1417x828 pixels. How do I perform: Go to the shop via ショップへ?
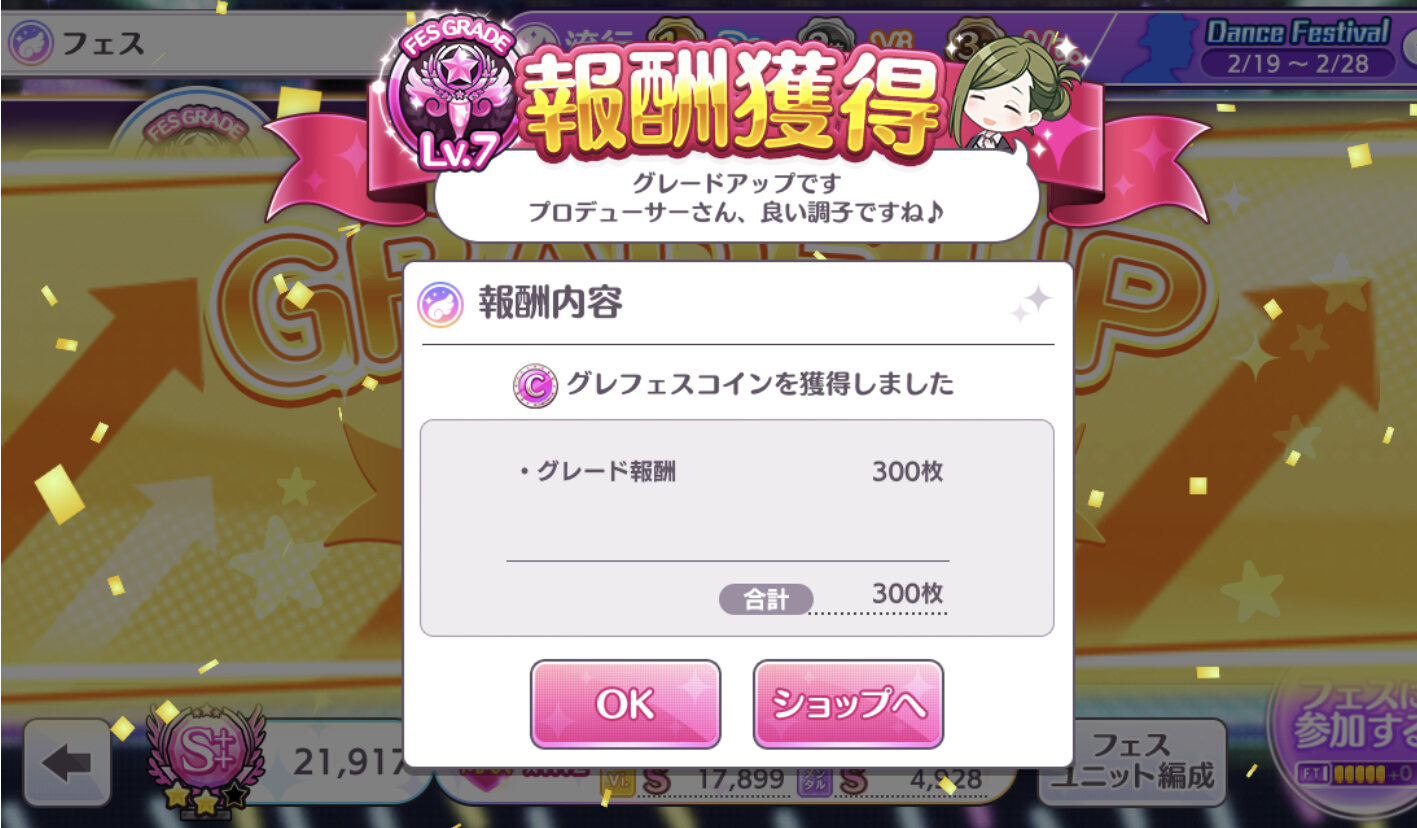click(848, 704)
